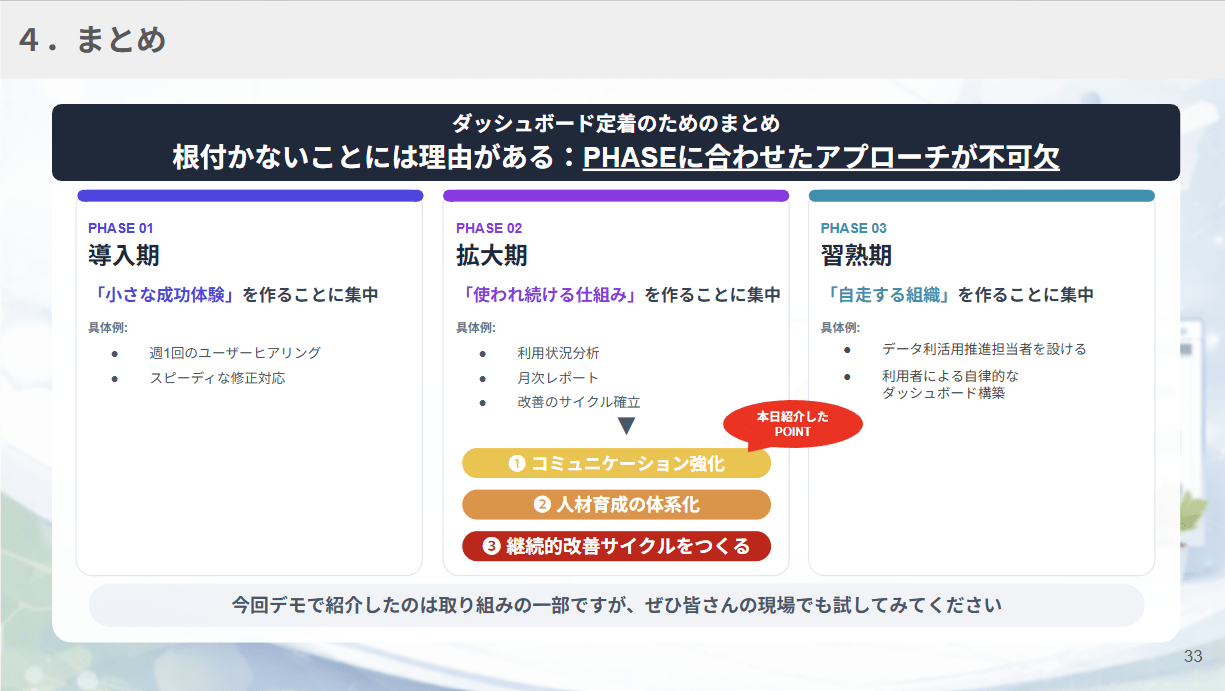The width and height of the screenshot is (1225, 691).
Task: Click "データ利活用推進担当者を設ける" bullet
Action: pos(984,349)
